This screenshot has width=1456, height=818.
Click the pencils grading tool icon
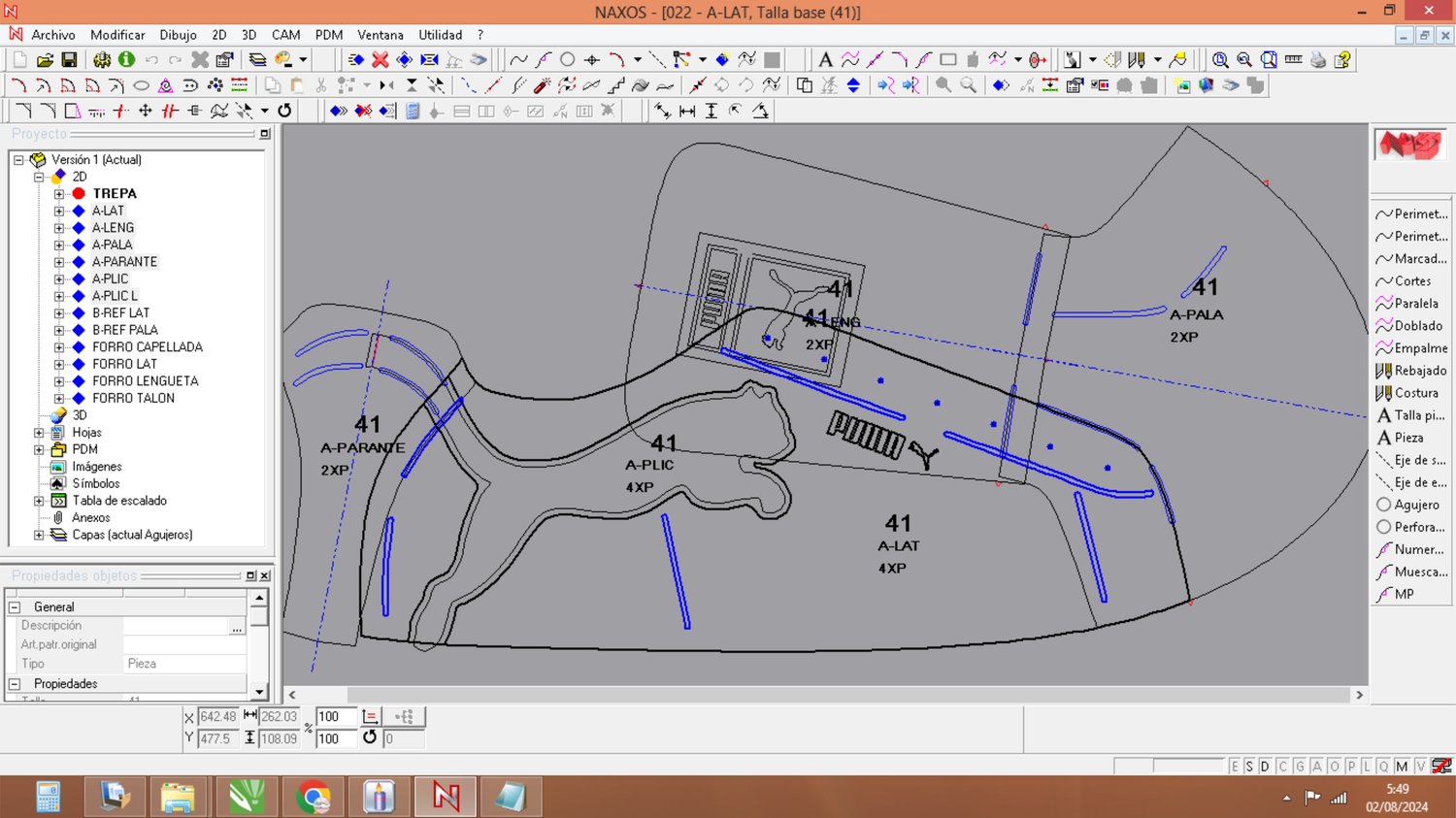[x=1137, y=60]
